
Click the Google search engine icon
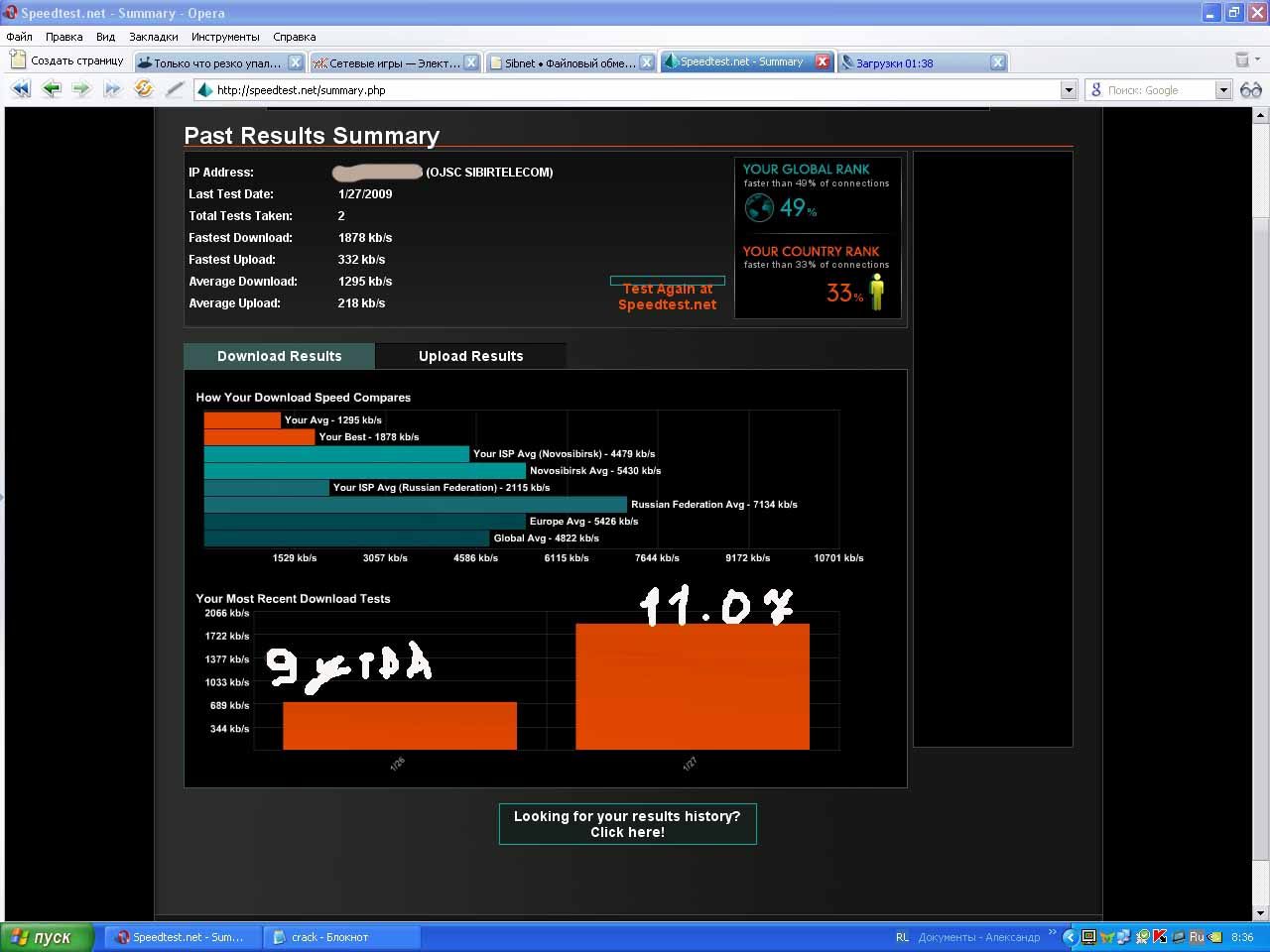tap(1095, 90)
